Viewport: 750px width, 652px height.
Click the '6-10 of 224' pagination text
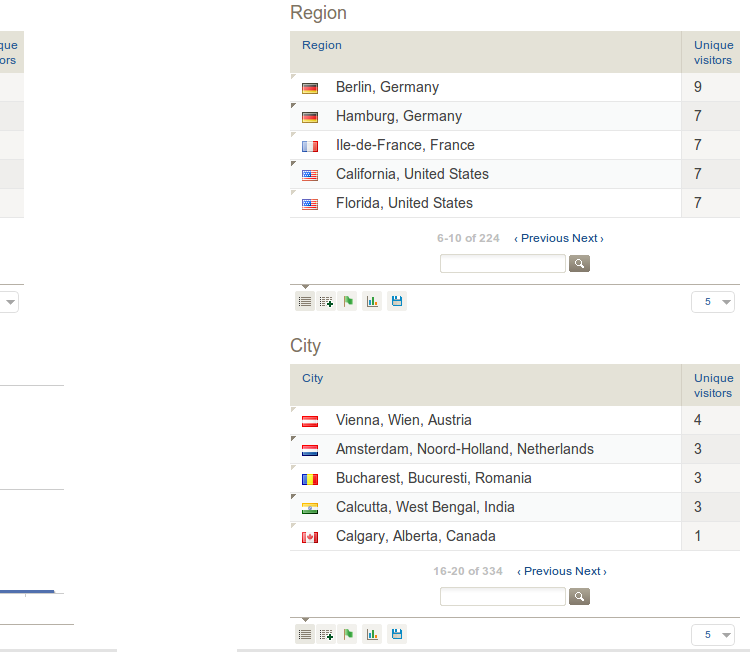[468, 238]
